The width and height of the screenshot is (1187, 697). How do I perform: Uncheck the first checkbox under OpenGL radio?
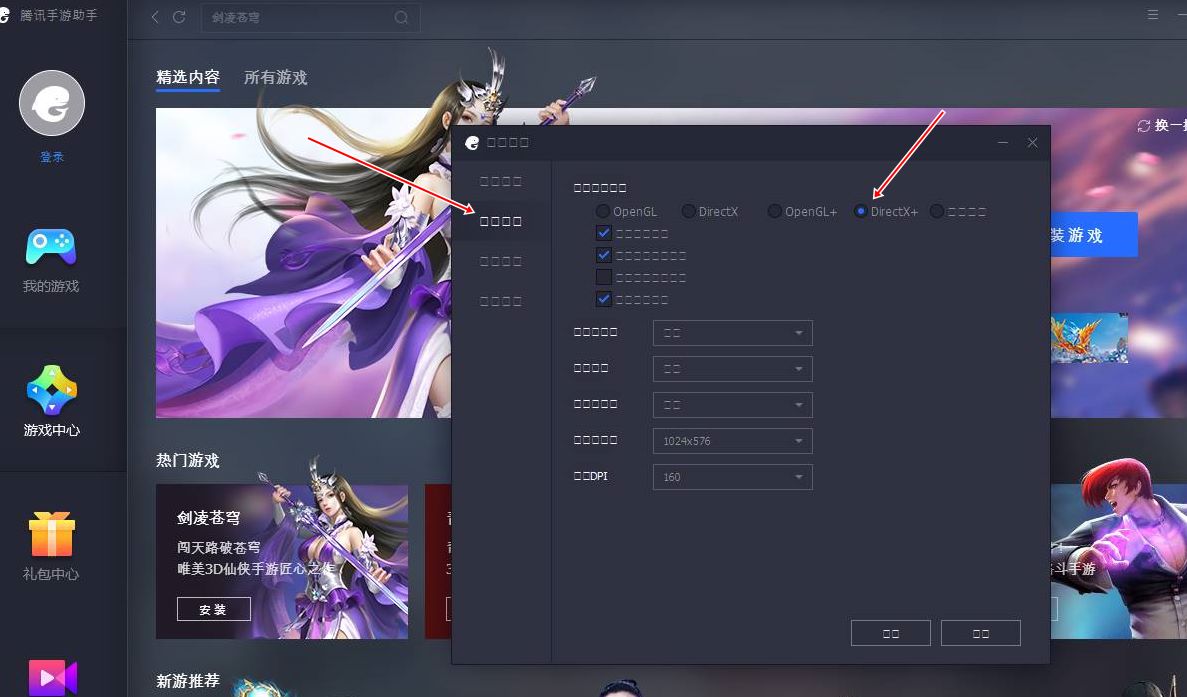[603, 233]
